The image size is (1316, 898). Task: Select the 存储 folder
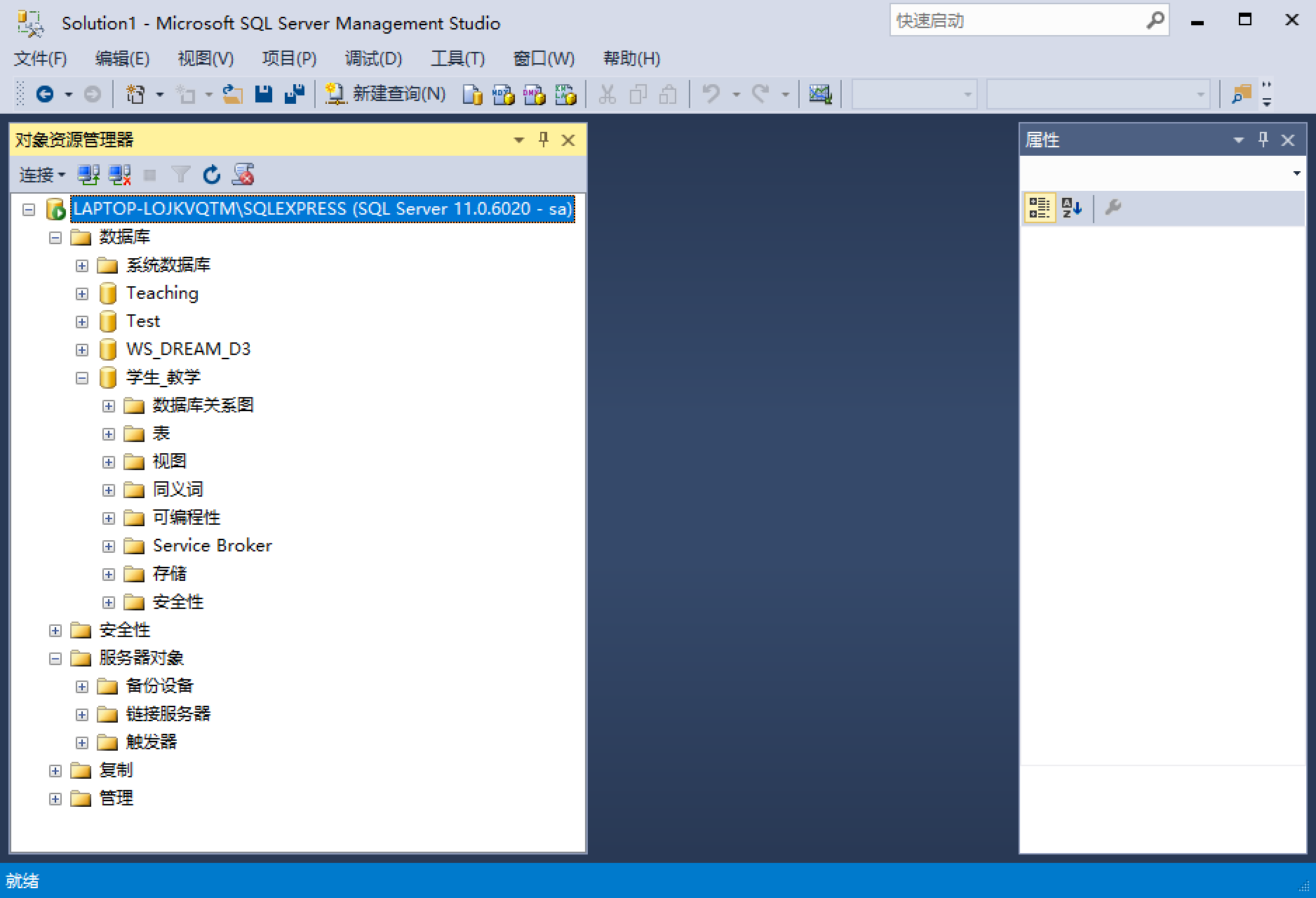[169, 574]
